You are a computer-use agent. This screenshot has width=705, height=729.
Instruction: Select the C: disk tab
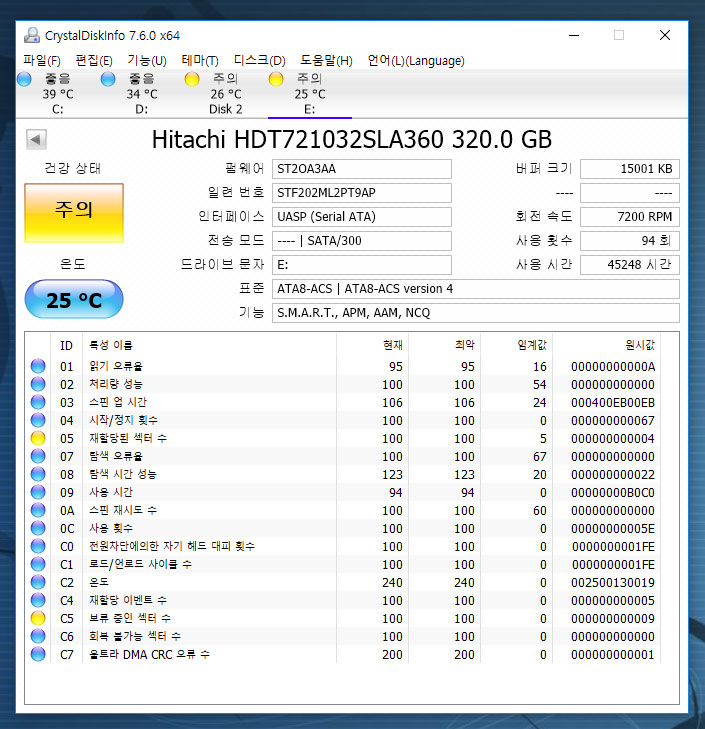pos(58,94)
